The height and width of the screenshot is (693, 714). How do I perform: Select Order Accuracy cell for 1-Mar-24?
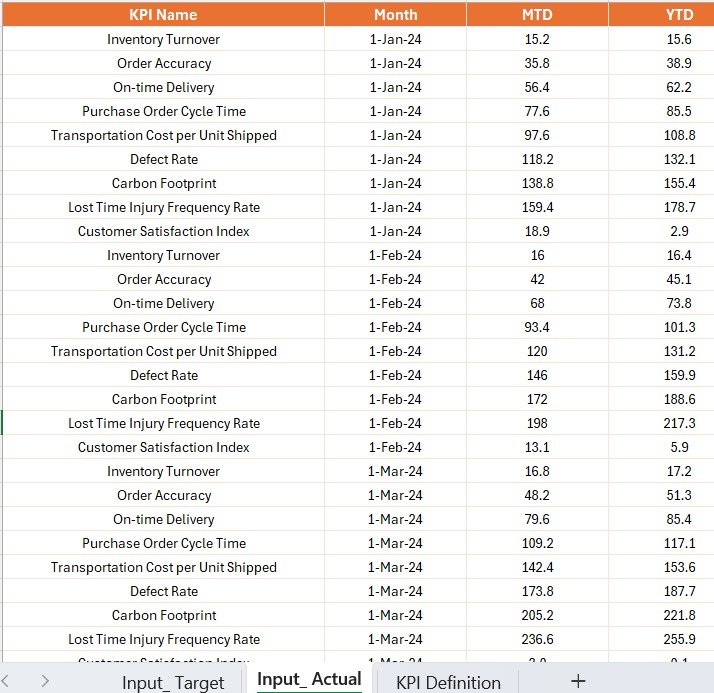[163, 495]
